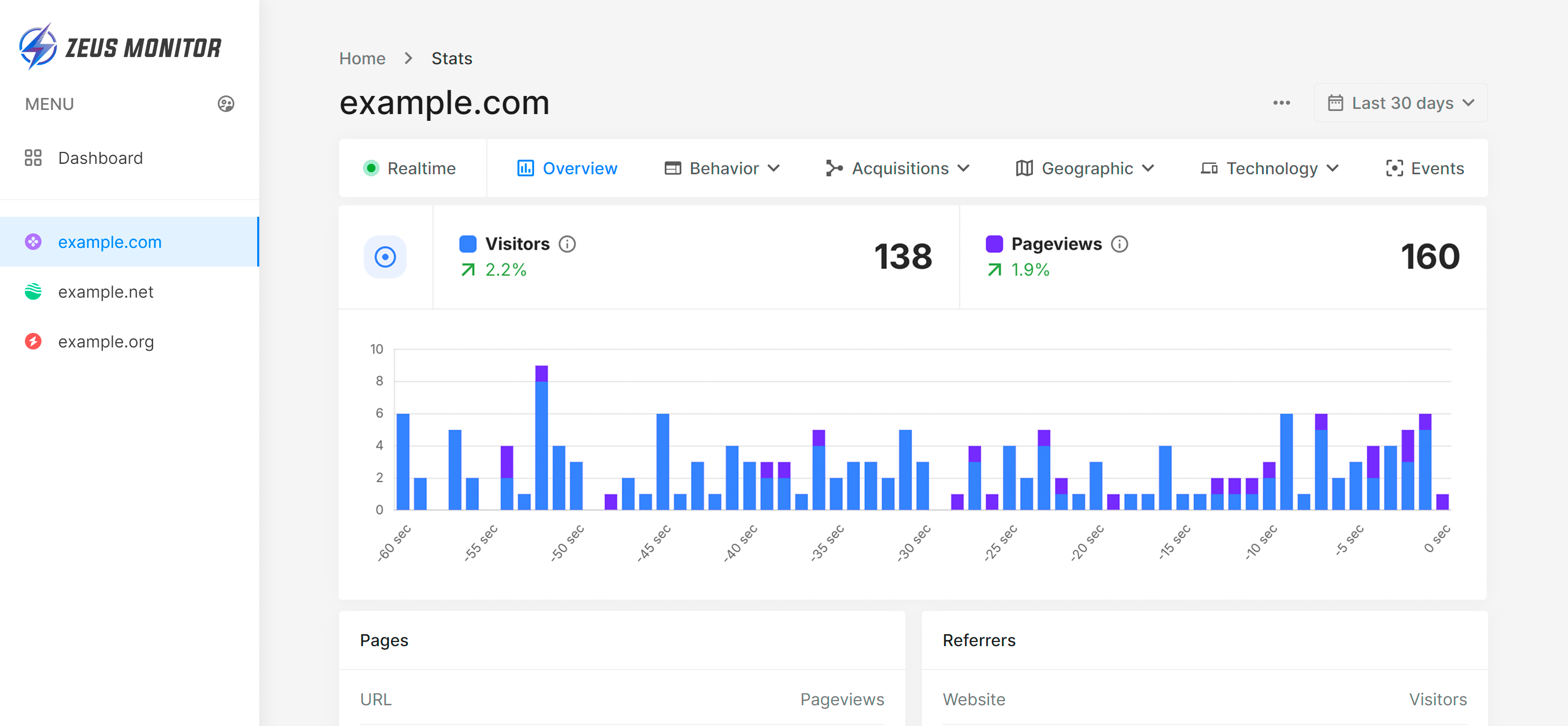Click the Events target icon
1568x726 pixels.
(1394, 168)
